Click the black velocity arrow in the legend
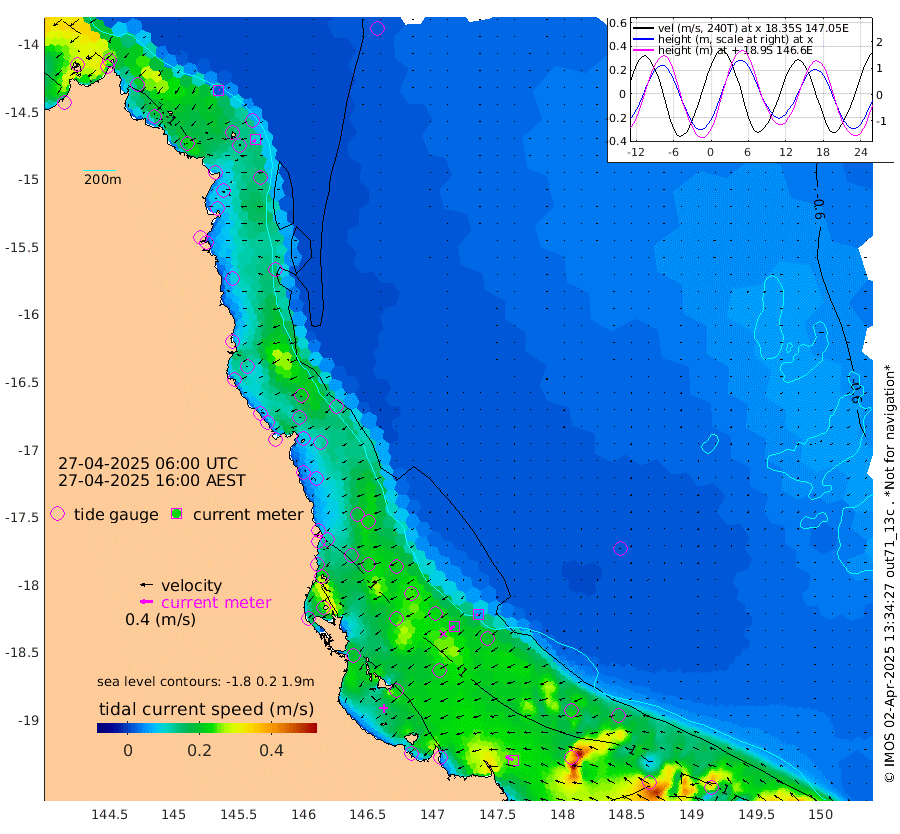Screen dimensions: 900x834 click(147, 585)
